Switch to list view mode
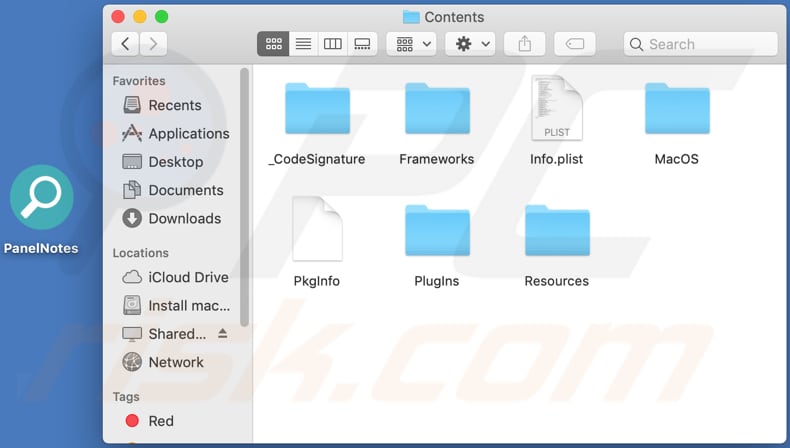Image resolution: width=790 pixels, height=448 pixels. [x=303, y=44]
